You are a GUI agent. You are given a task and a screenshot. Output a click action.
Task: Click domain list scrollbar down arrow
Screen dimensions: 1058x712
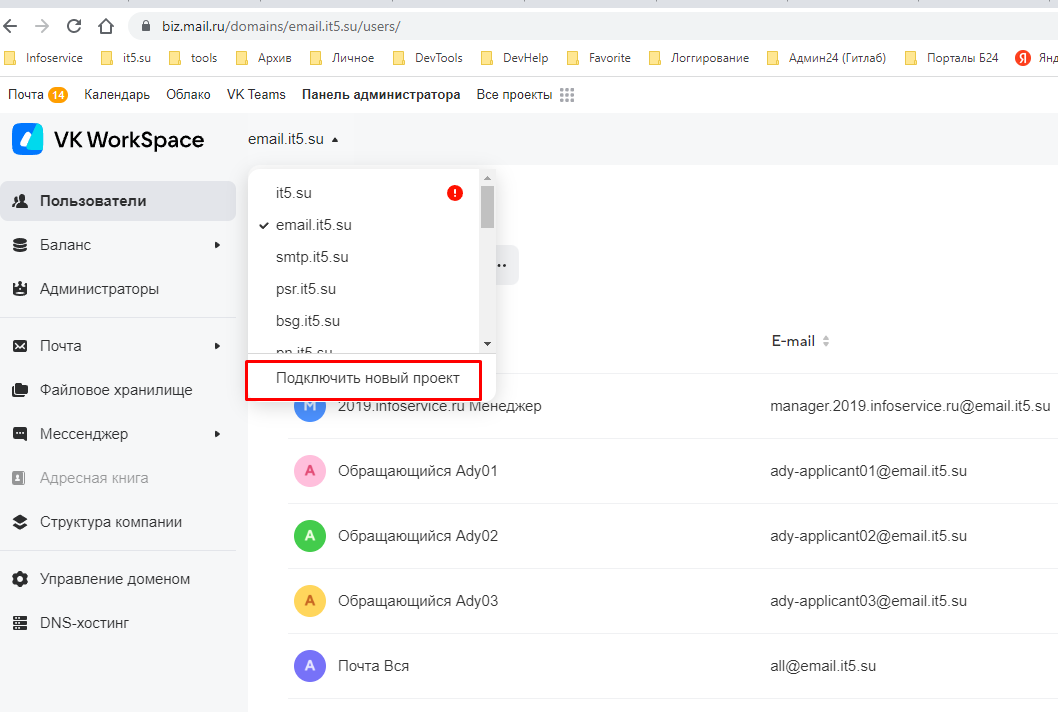[487, 344]
